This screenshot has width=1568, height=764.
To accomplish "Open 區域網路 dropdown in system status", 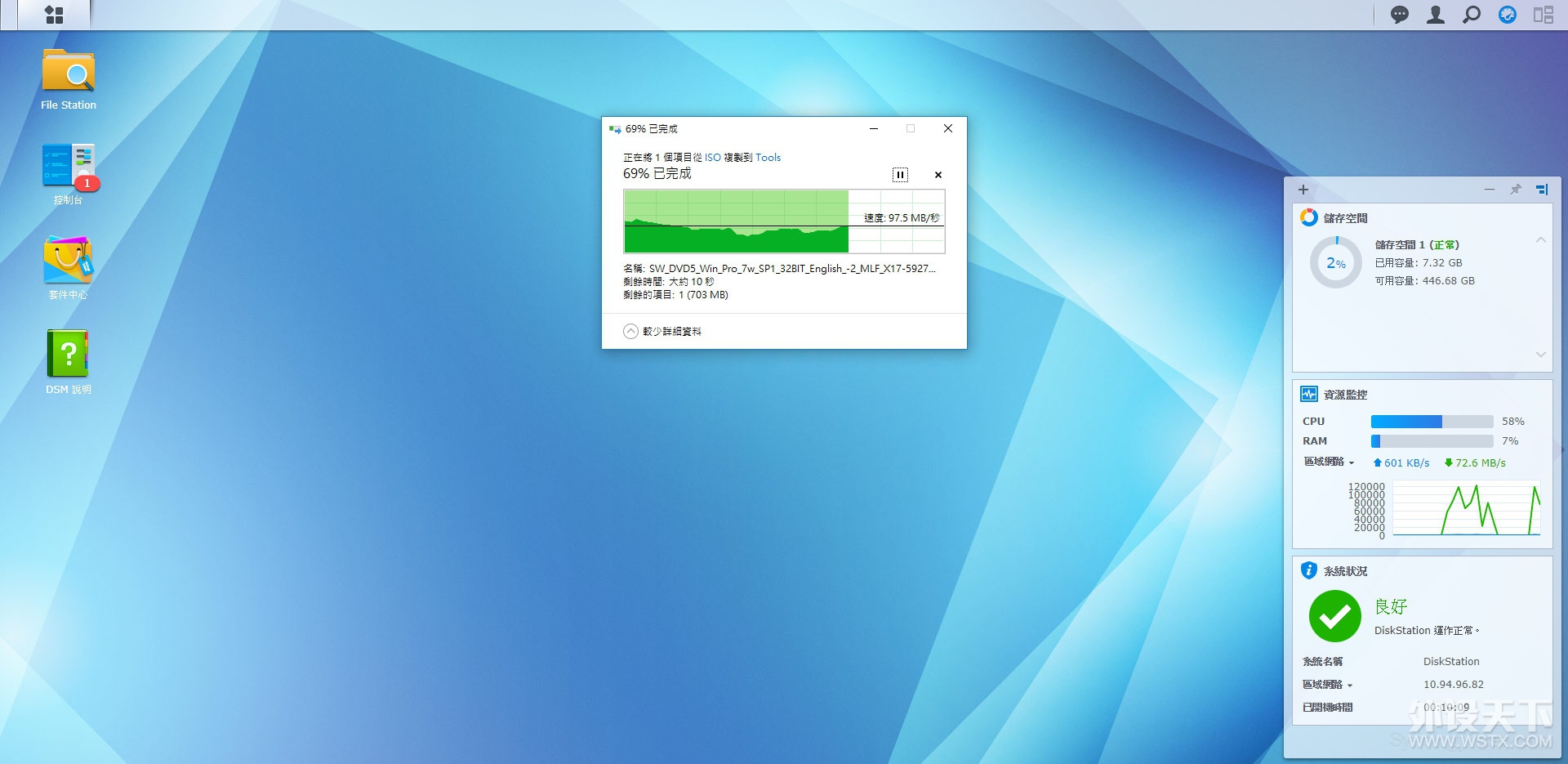I will tap(1328, 685).
